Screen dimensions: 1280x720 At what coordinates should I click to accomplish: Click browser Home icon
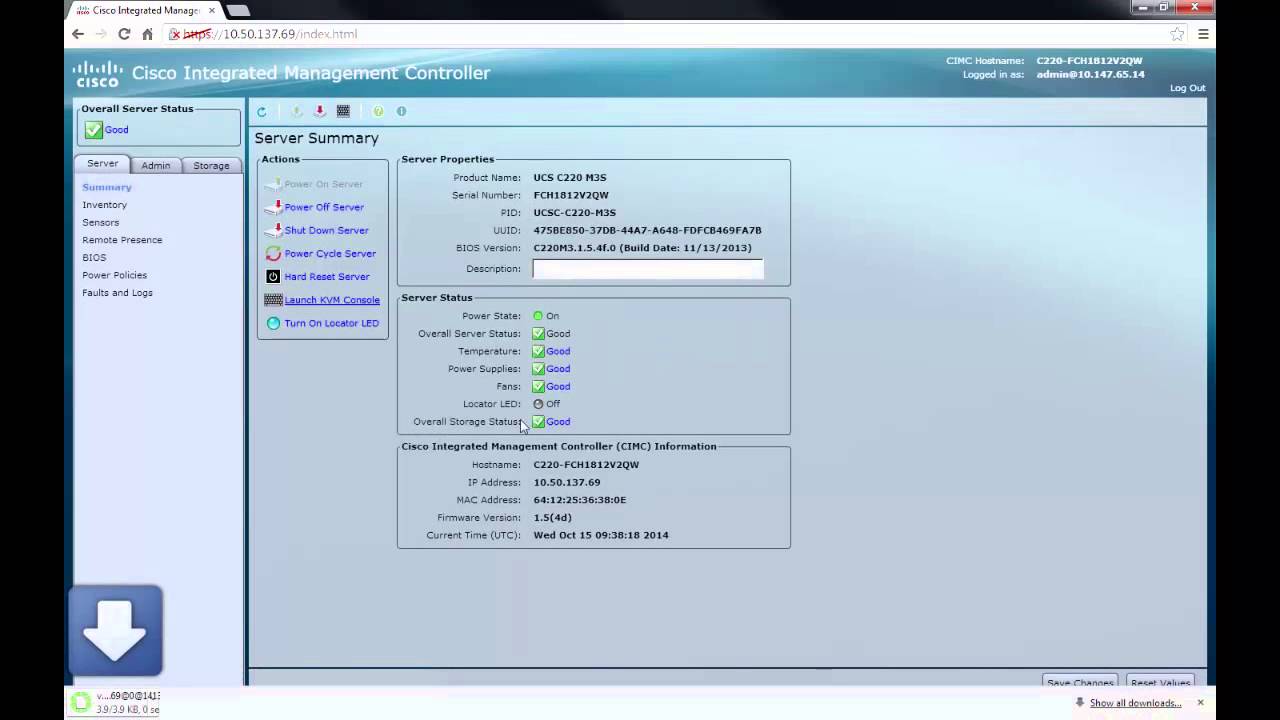[x=147, y=34]
